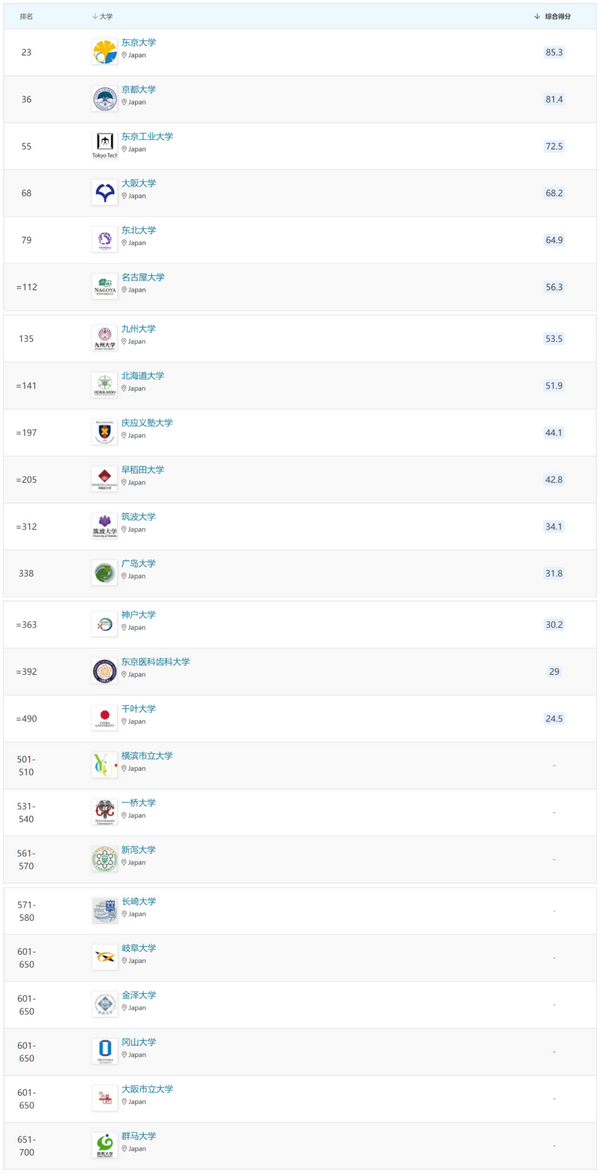This screenshot has height=1173, width=600.
Task: Click the 排名 column header
Action: coord(27,17)
